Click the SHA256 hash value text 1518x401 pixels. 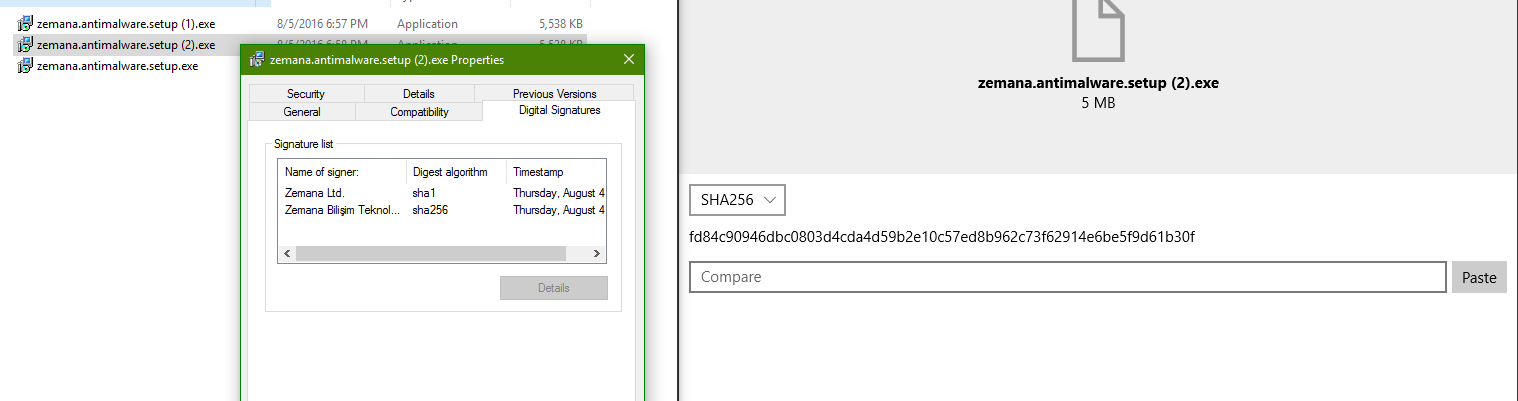942,237
